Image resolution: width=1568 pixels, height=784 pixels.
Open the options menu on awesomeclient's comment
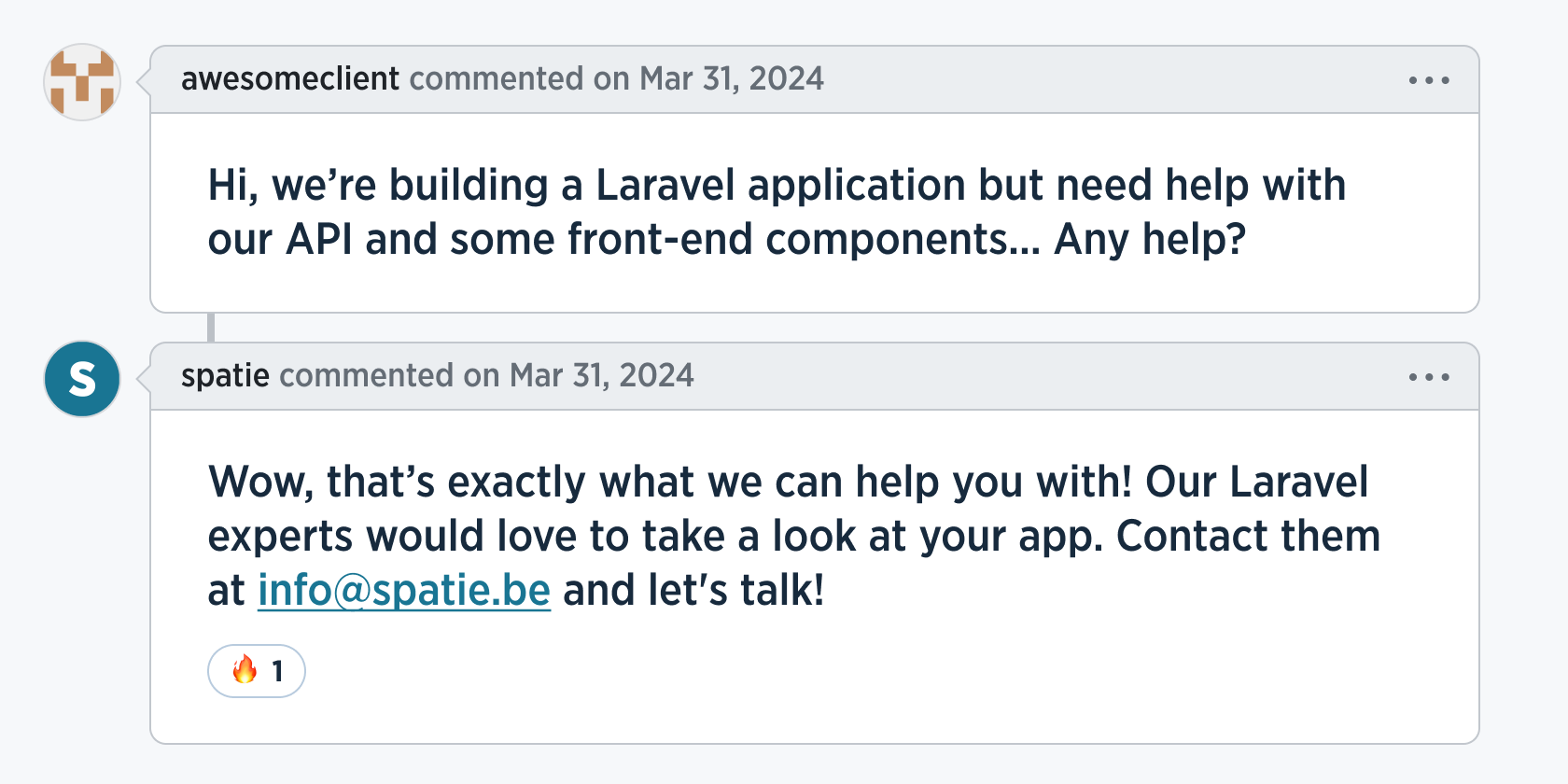coord(1429,80)
